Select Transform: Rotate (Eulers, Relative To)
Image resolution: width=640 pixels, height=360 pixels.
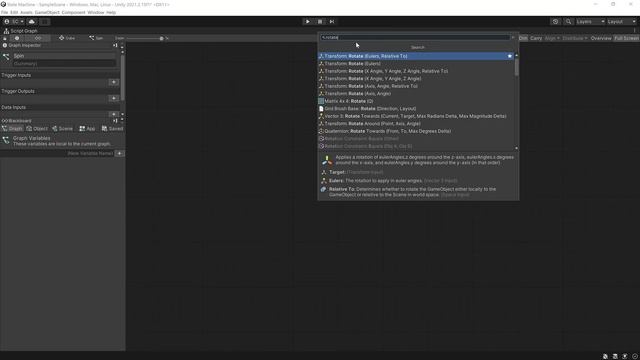416,56
